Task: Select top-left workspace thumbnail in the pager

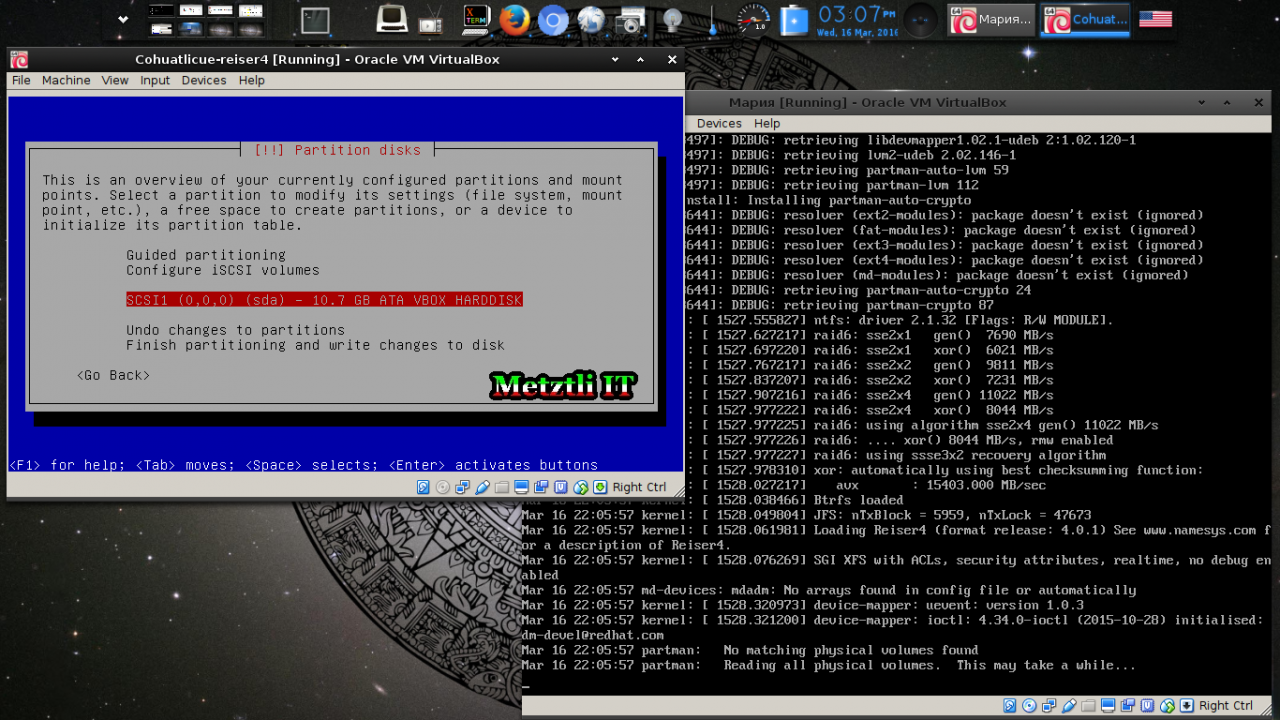Action: click(161, 10)
